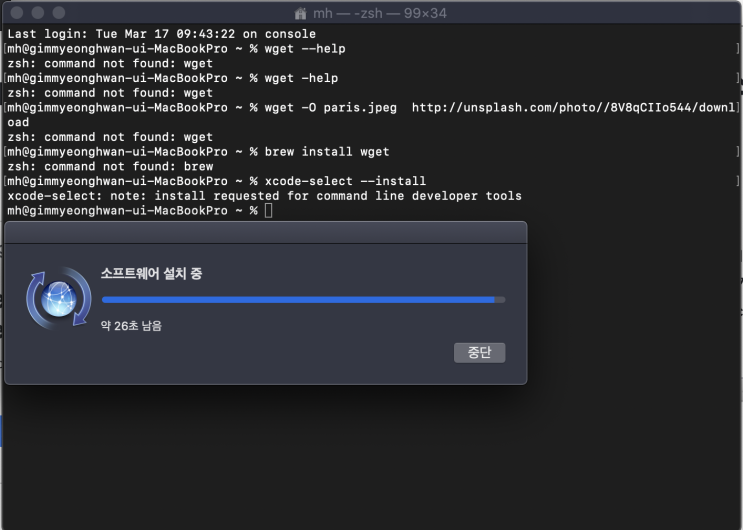Click the 'wget --help' command line
743x530 pixels.
[176, 49]
